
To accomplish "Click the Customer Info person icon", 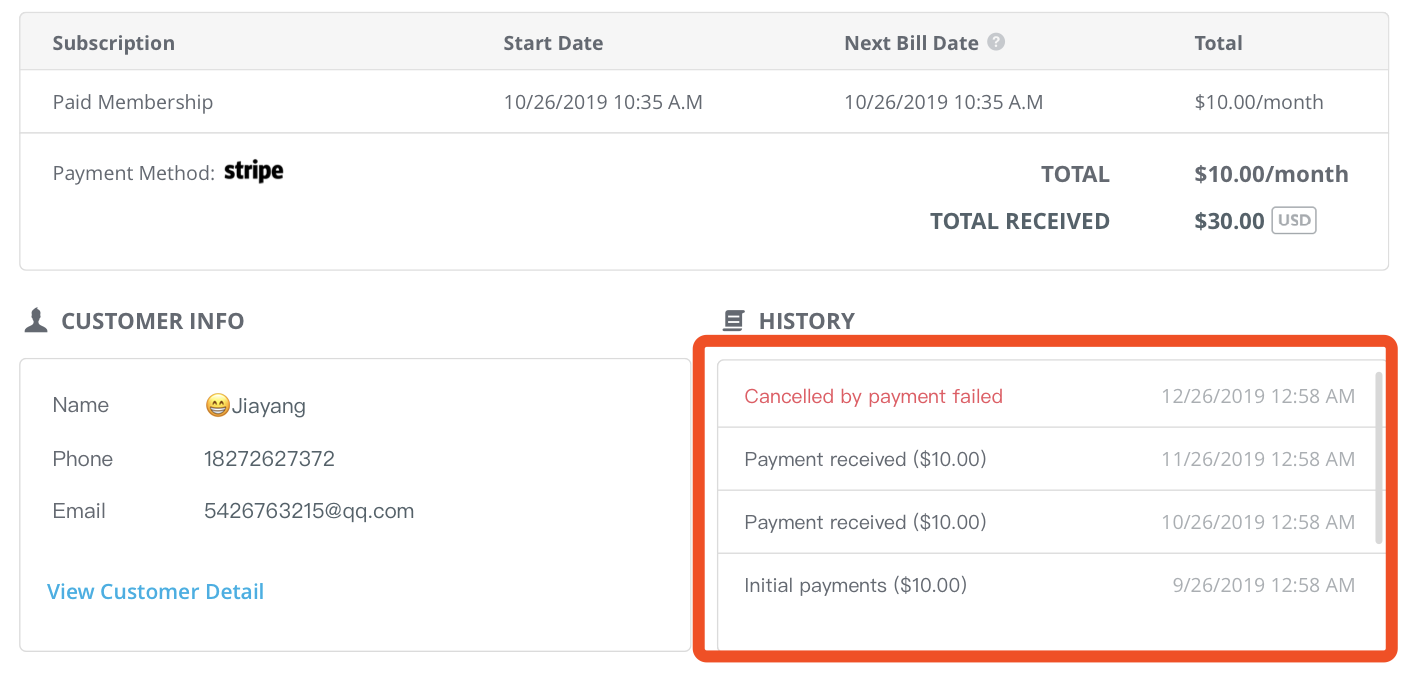I will click(36, 320).
